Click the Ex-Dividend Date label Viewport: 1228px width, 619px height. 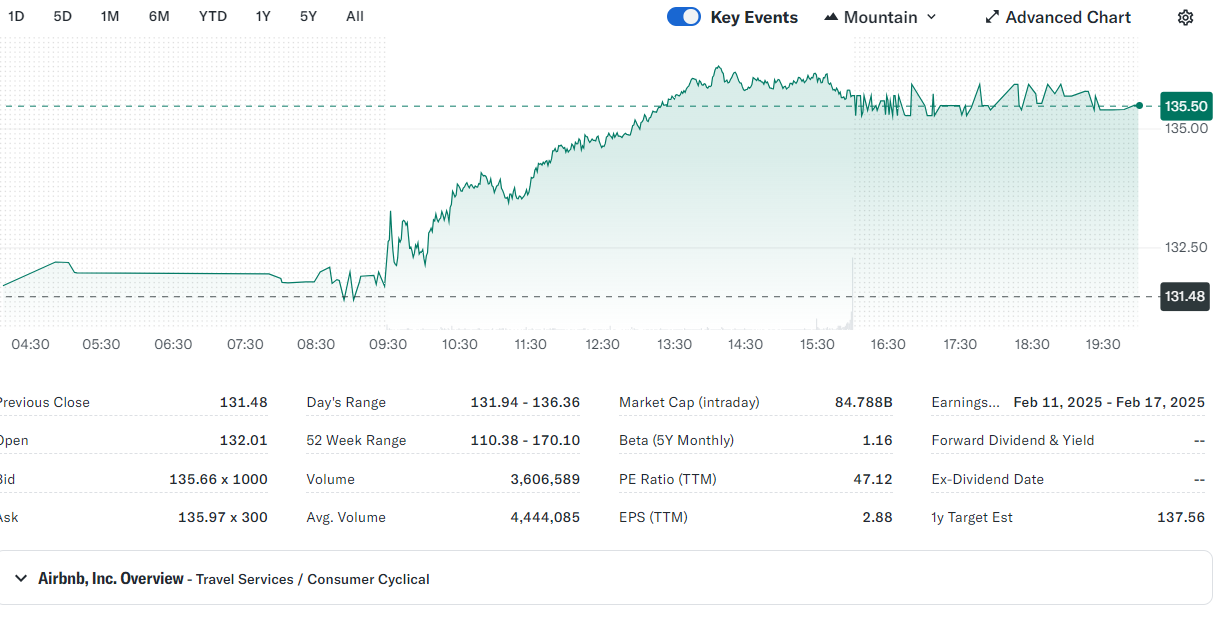[x=987, y=479]
